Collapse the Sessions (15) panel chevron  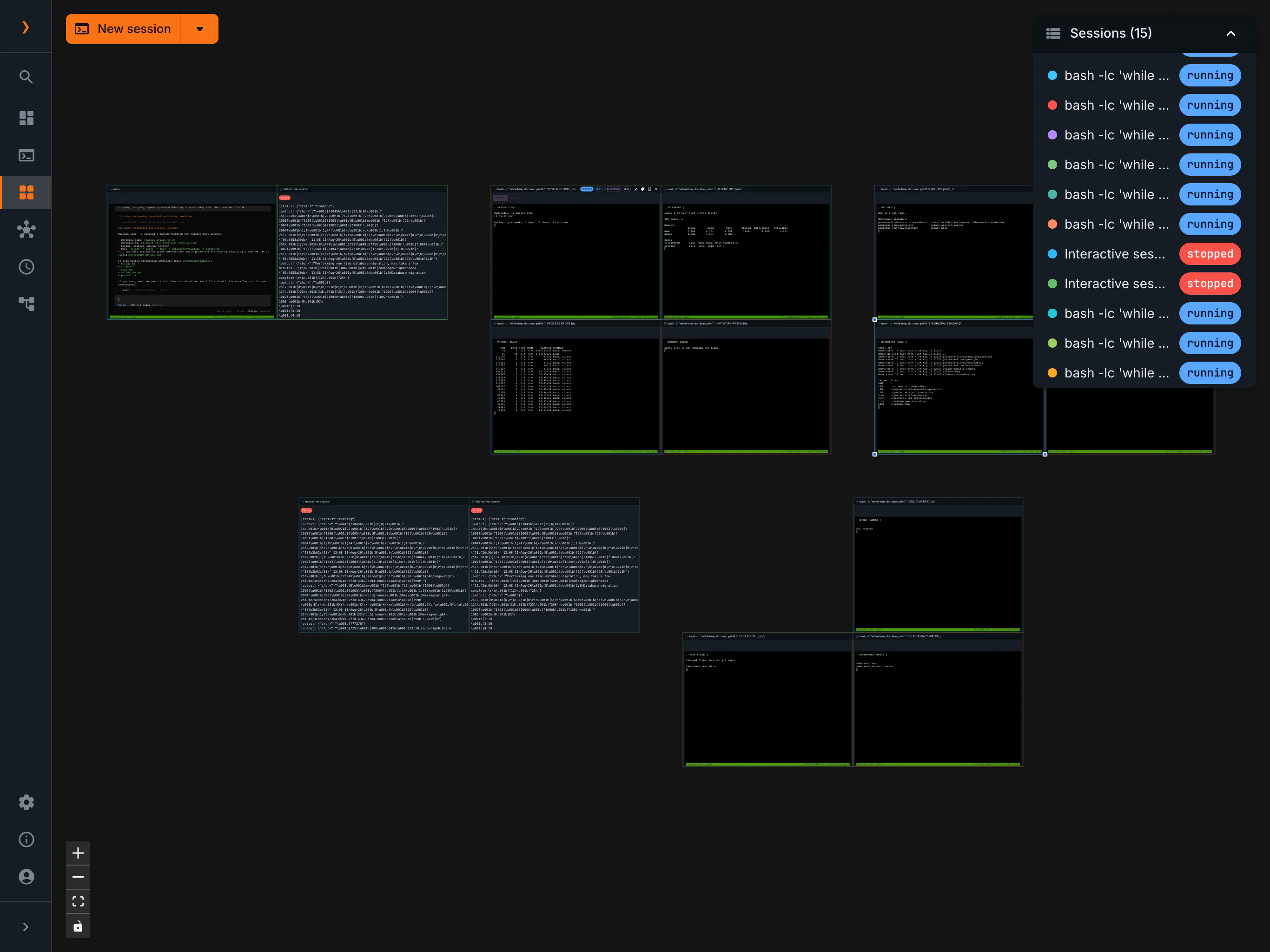[1230, 33]
